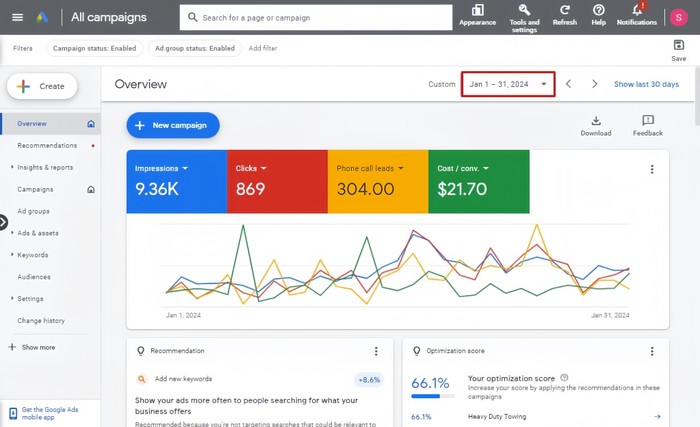Open the date range dropdown Jan 1 – 31, 2024
This screenshot has width=700, height=427.
point(507,84)
